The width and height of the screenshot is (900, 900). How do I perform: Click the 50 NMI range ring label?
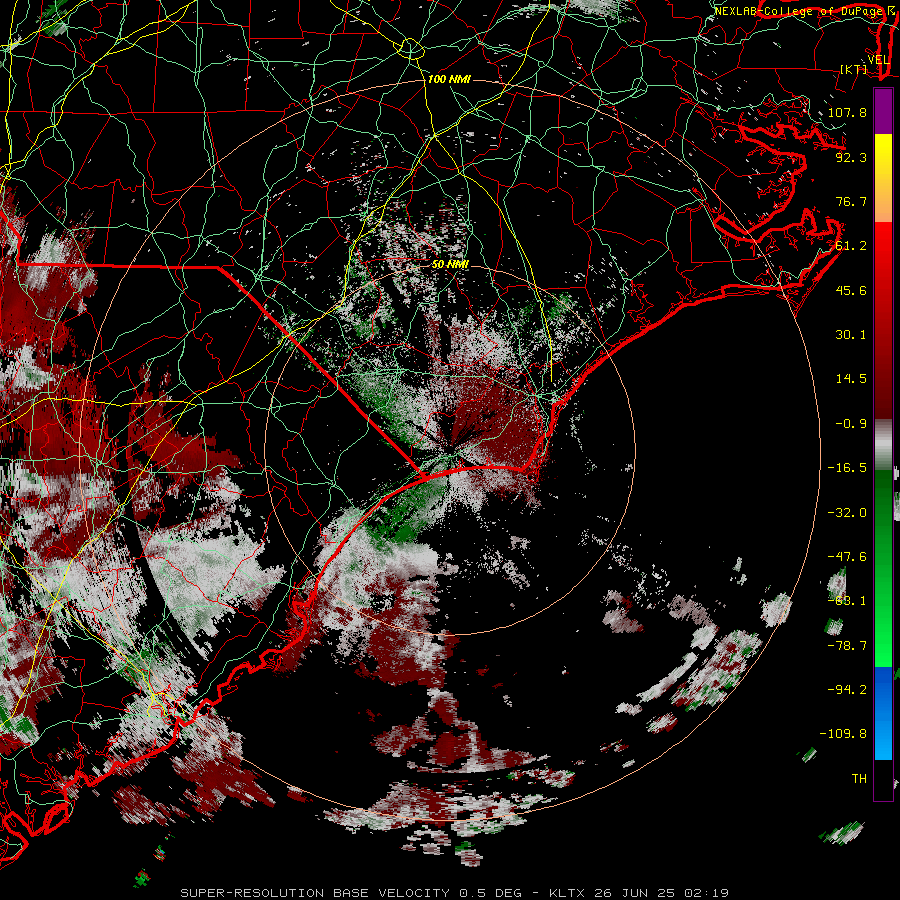[450, 265]
